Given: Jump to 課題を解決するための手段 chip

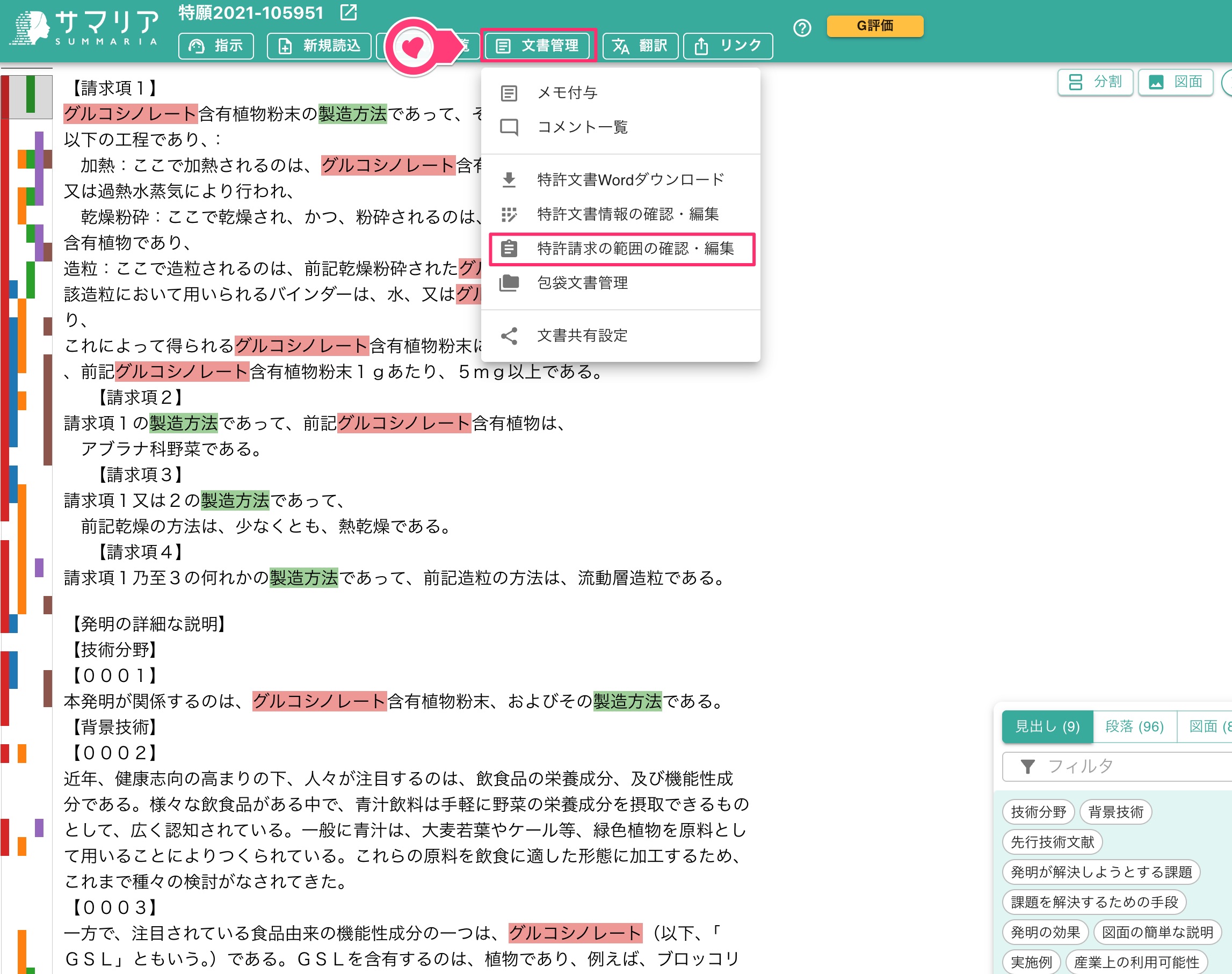Looking at the screenshot, I should [1094, 903].
